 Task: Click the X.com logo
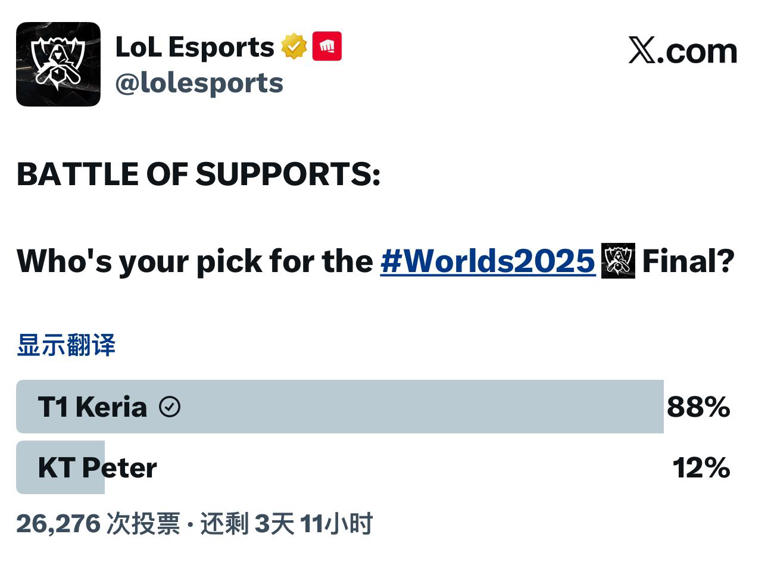click(682, 50)
